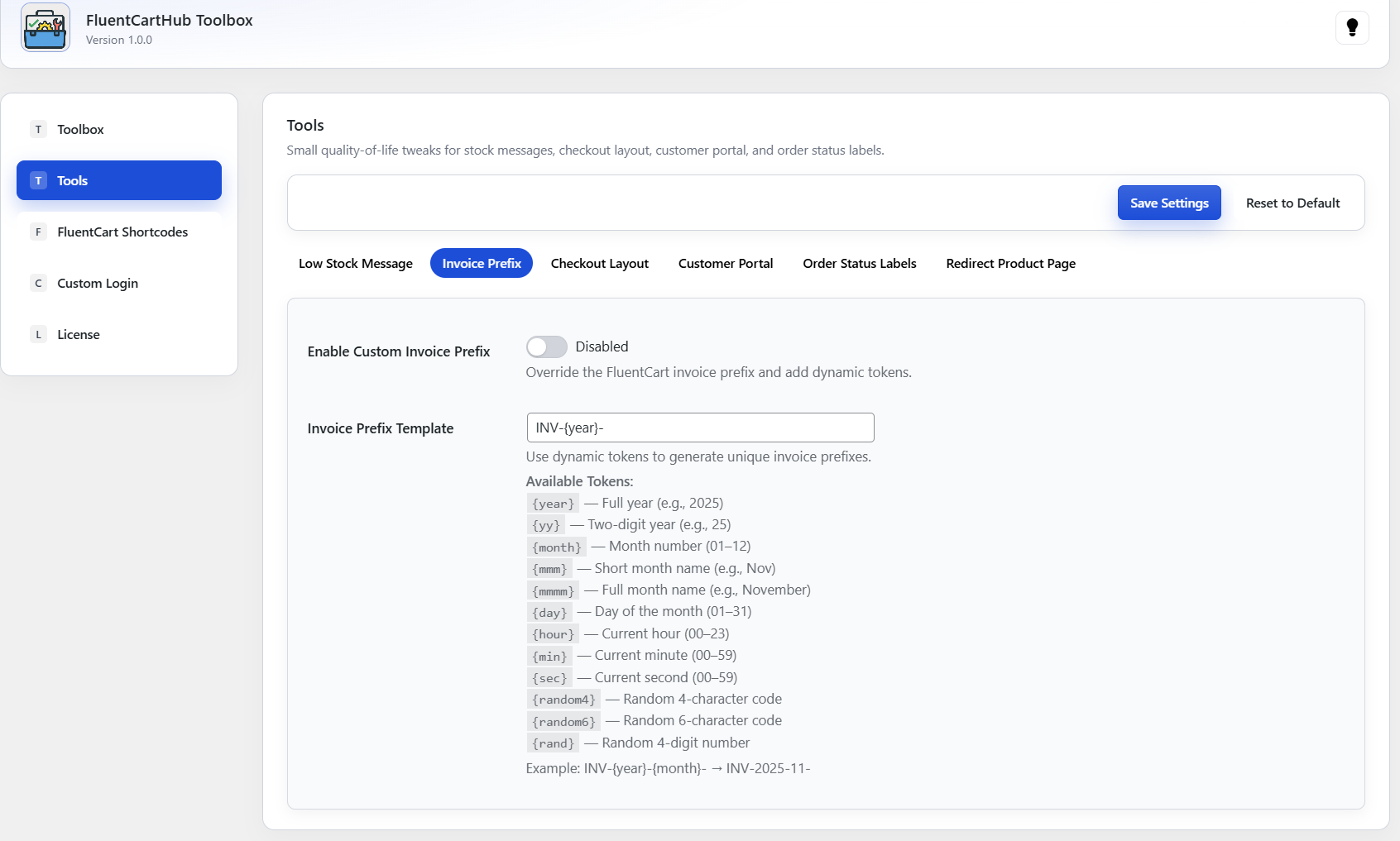The height and width of the screenshot is (841, 1400).
Task: Open the Checkout Layout tab
Action: click(x=600, y=264)
